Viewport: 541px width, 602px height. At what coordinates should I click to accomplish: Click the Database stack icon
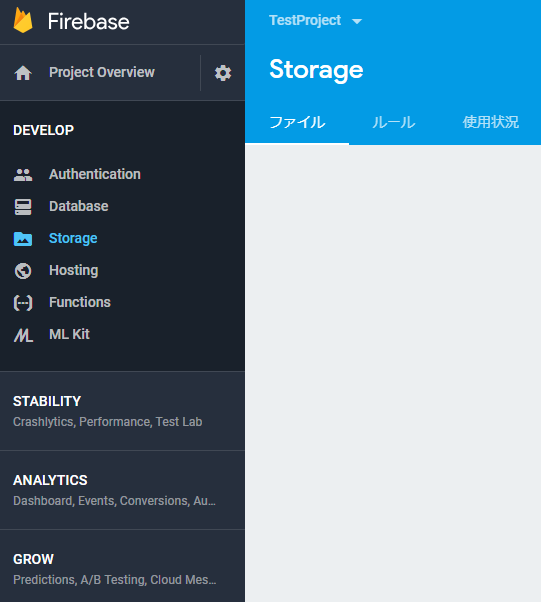coord(23,207)
